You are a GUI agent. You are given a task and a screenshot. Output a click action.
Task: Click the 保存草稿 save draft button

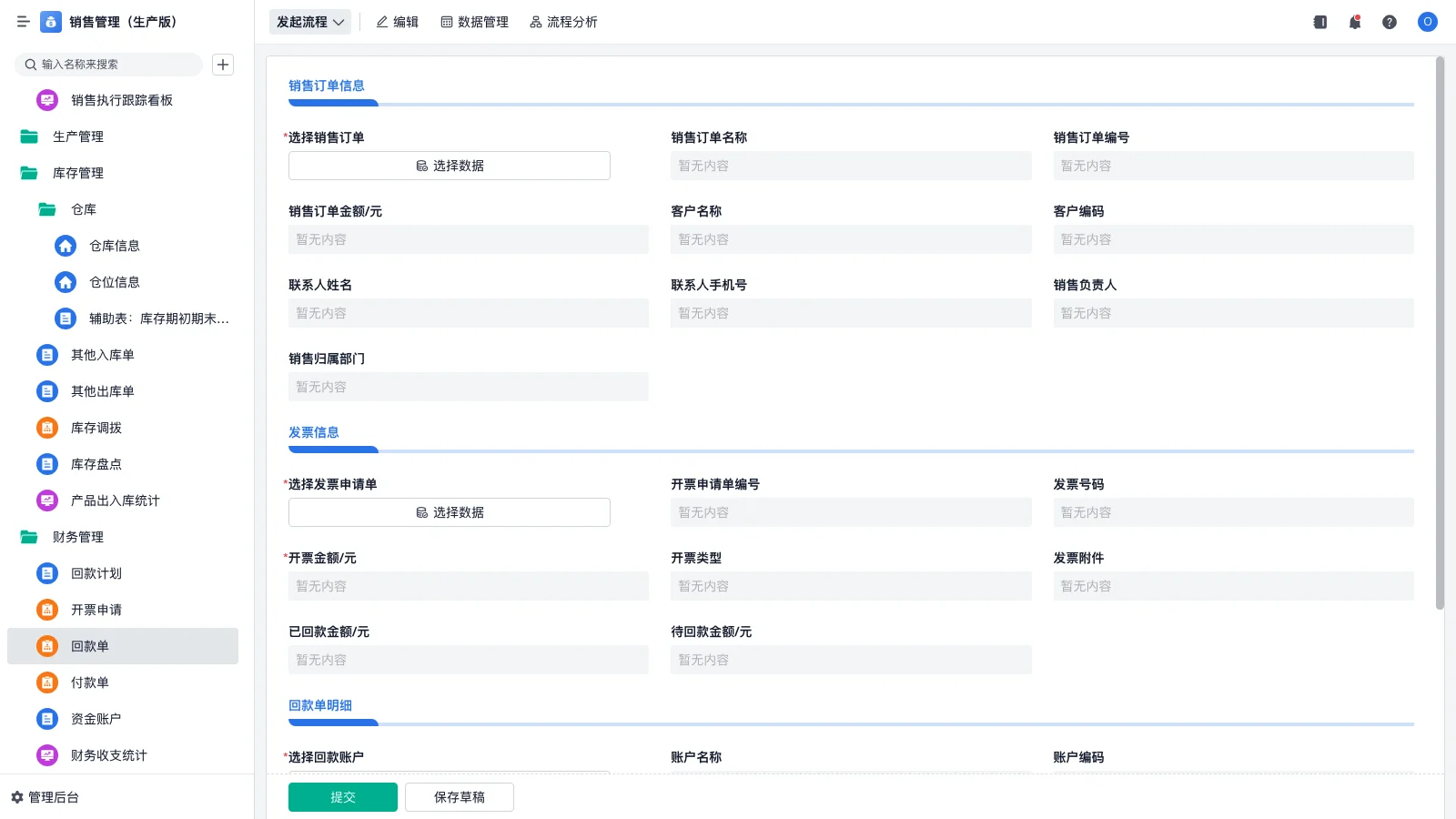tap(459, 796)
